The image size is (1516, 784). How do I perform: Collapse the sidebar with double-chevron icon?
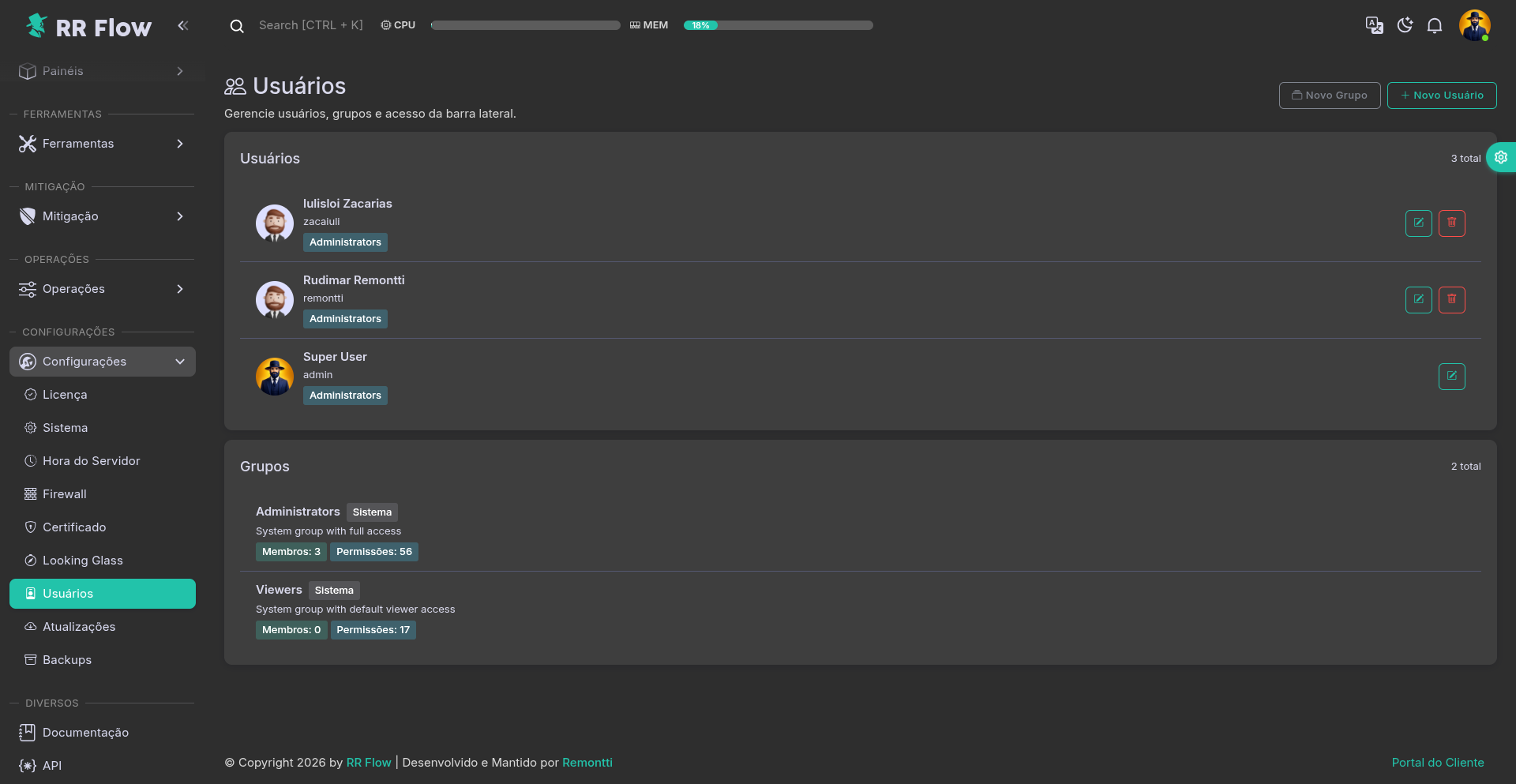(x=183, y=25)
